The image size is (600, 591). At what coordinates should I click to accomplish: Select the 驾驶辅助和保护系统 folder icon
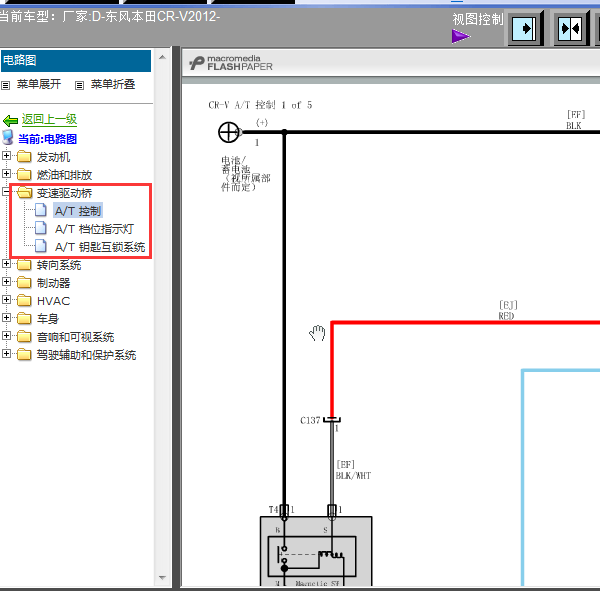click(x=24, y=354)
